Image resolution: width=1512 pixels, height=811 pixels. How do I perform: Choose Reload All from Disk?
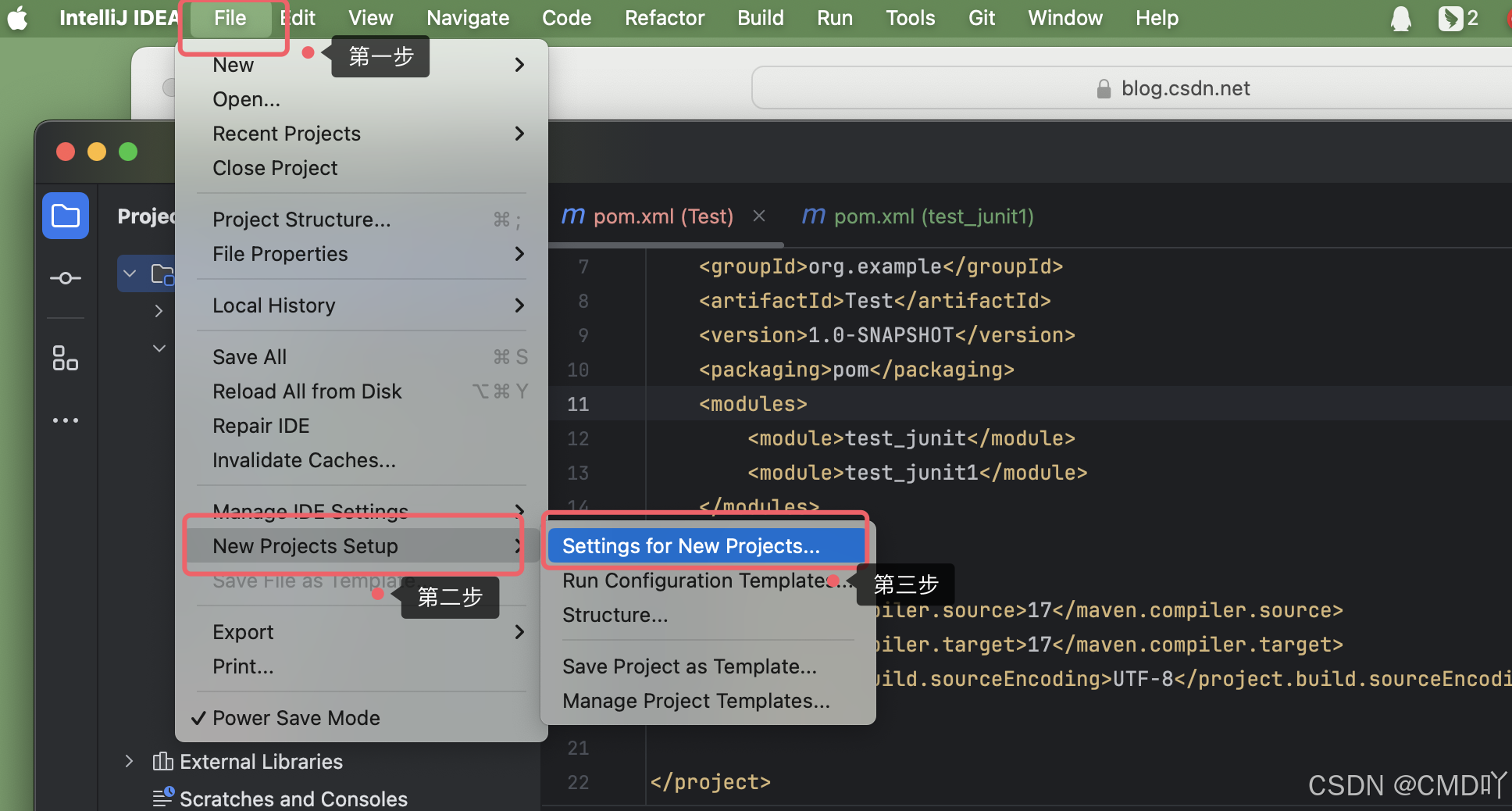click(362, 391)
